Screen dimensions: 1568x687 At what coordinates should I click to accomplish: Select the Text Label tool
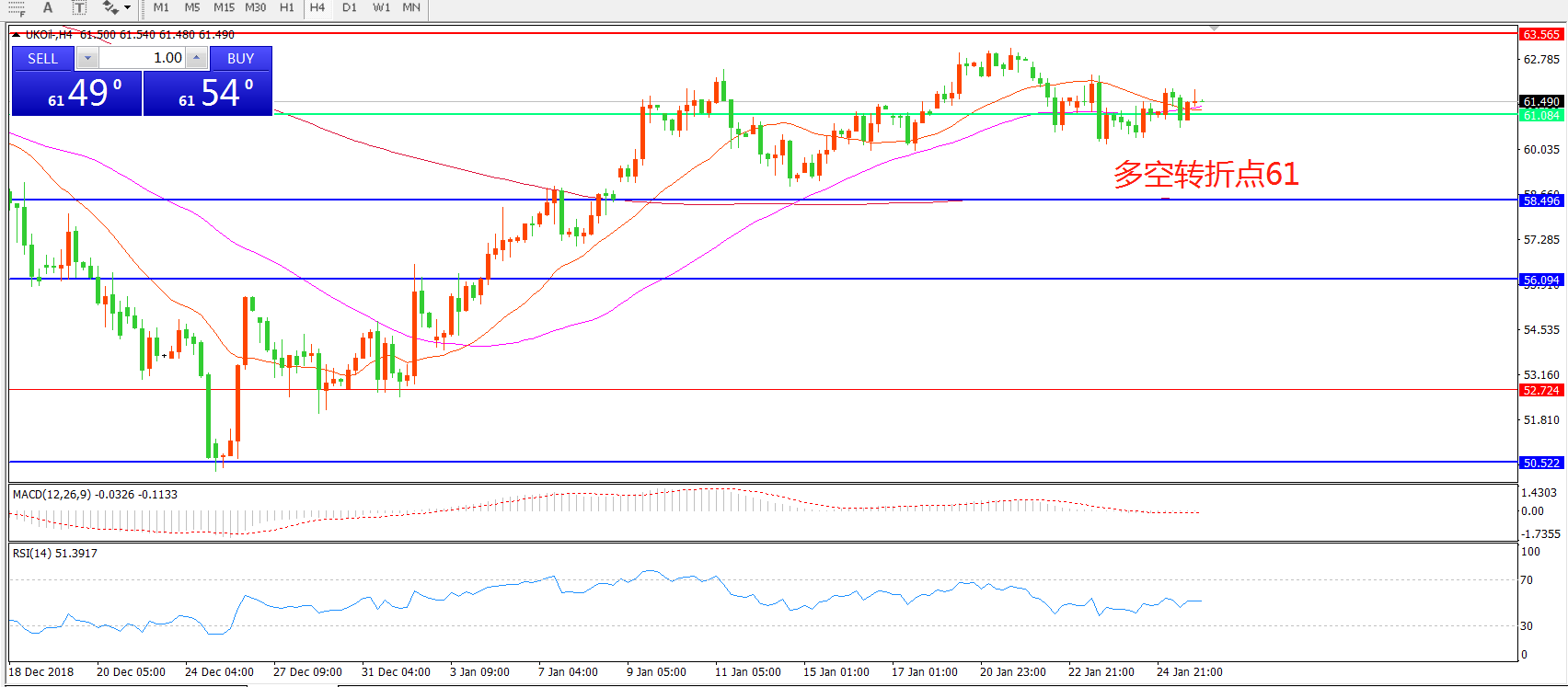coord(79,7)
